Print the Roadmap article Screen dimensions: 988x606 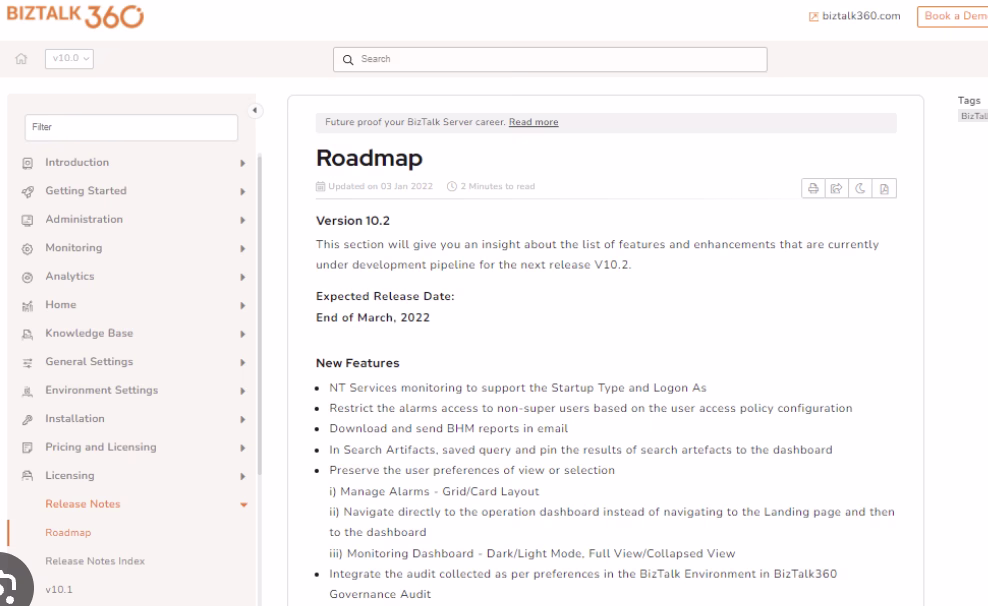tap(814, 189)
